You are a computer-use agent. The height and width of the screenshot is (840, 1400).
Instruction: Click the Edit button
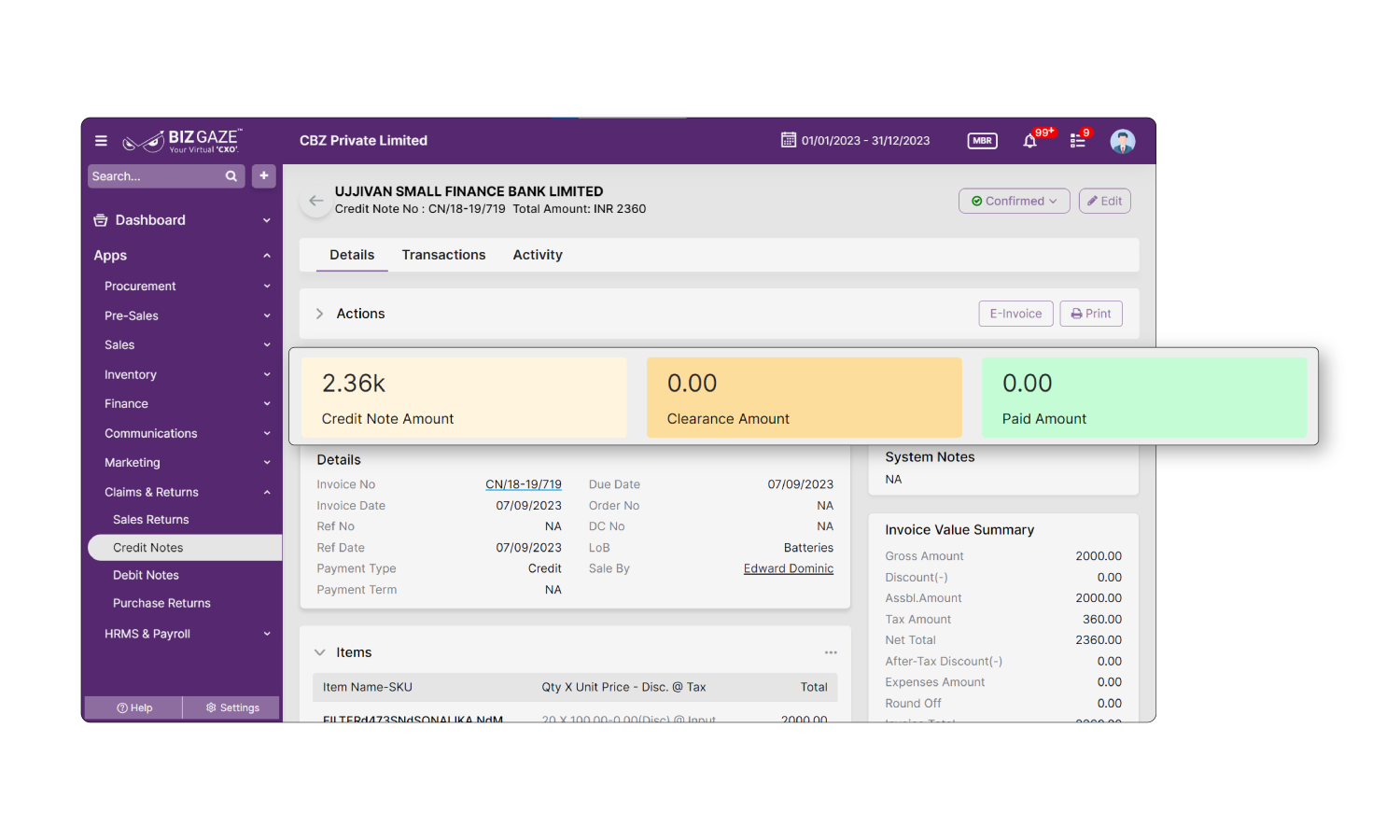point(1104,201)
